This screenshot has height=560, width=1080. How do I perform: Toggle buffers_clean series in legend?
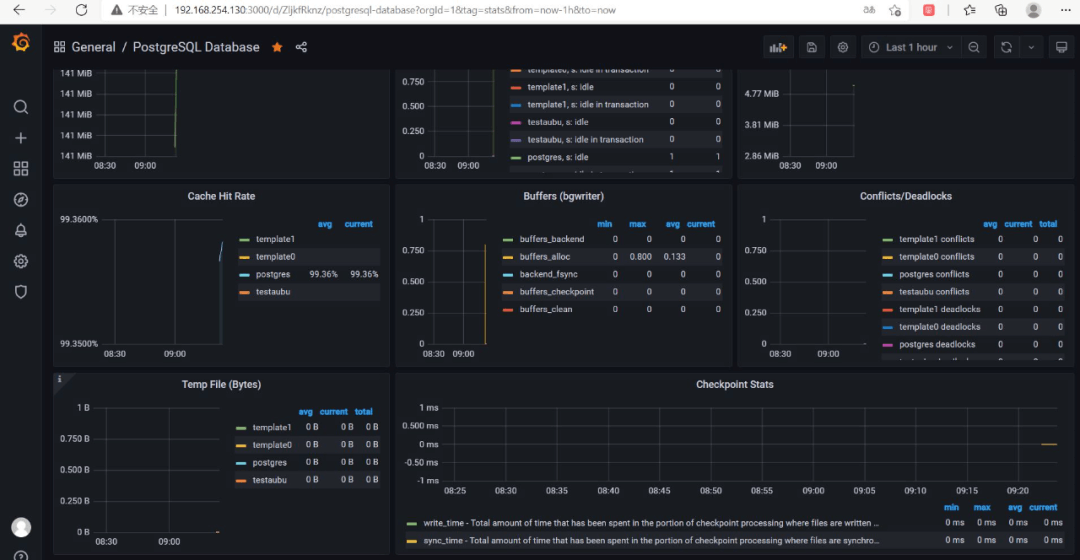click(546, 309)
